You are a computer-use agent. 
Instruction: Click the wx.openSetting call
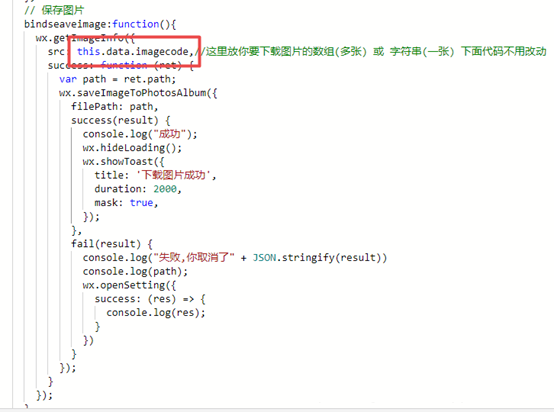point(129,286)
